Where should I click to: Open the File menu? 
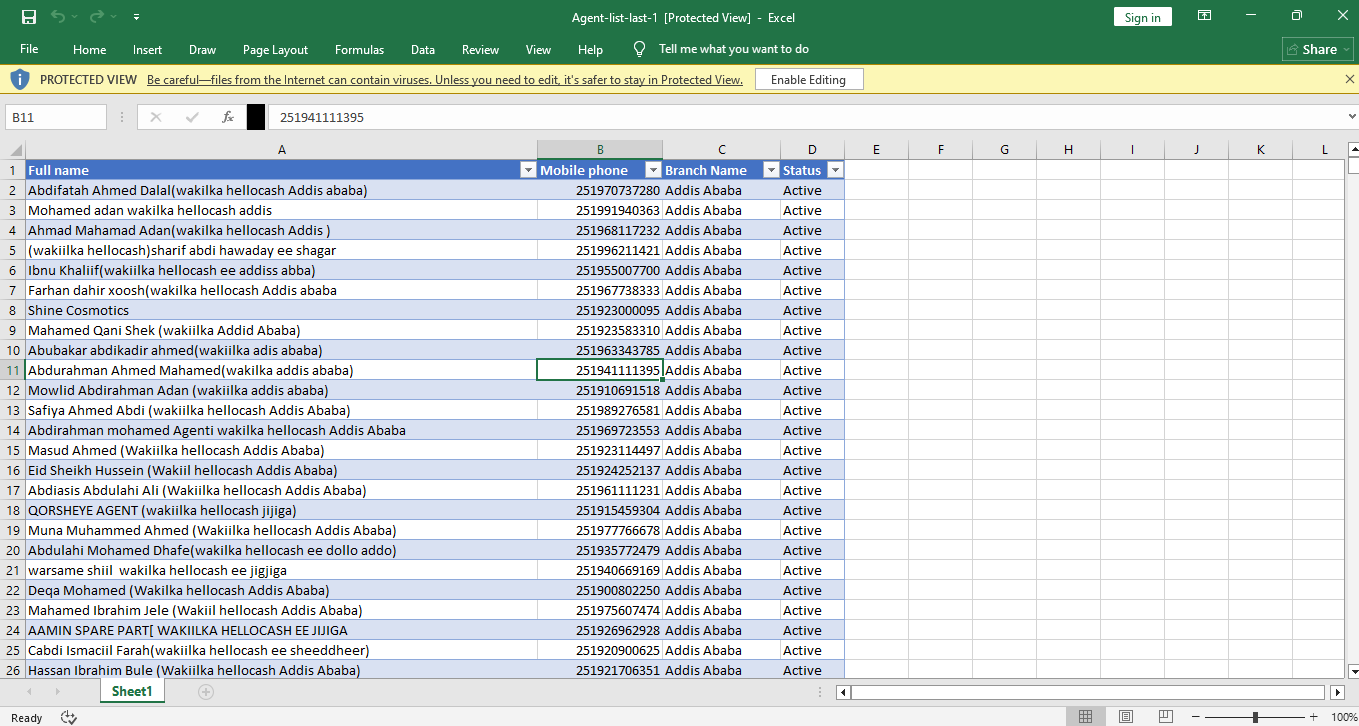point(29,49)
